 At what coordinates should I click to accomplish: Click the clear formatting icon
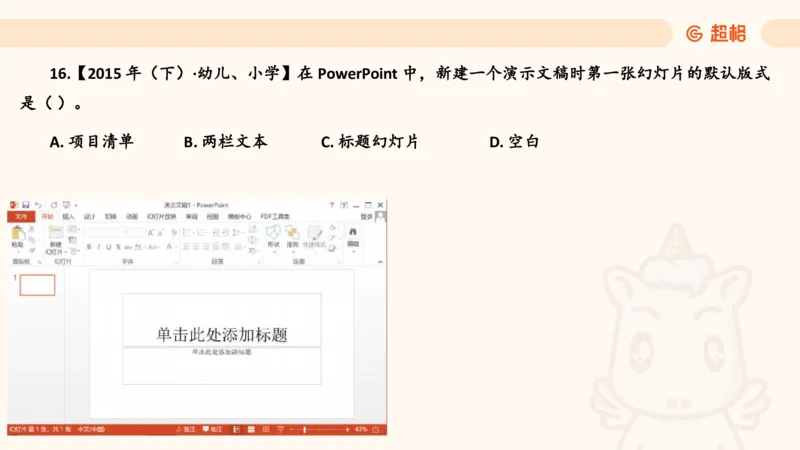click(174, 233)
